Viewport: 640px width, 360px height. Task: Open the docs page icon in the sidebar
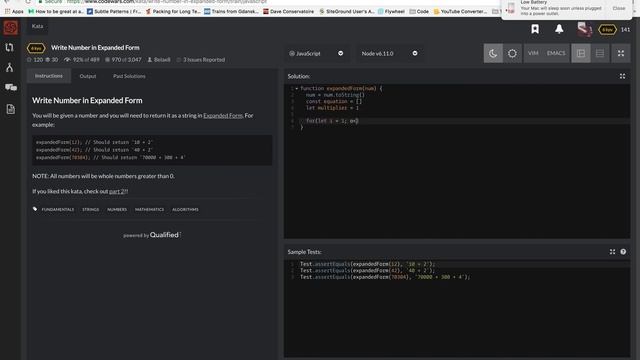point(11,109)
